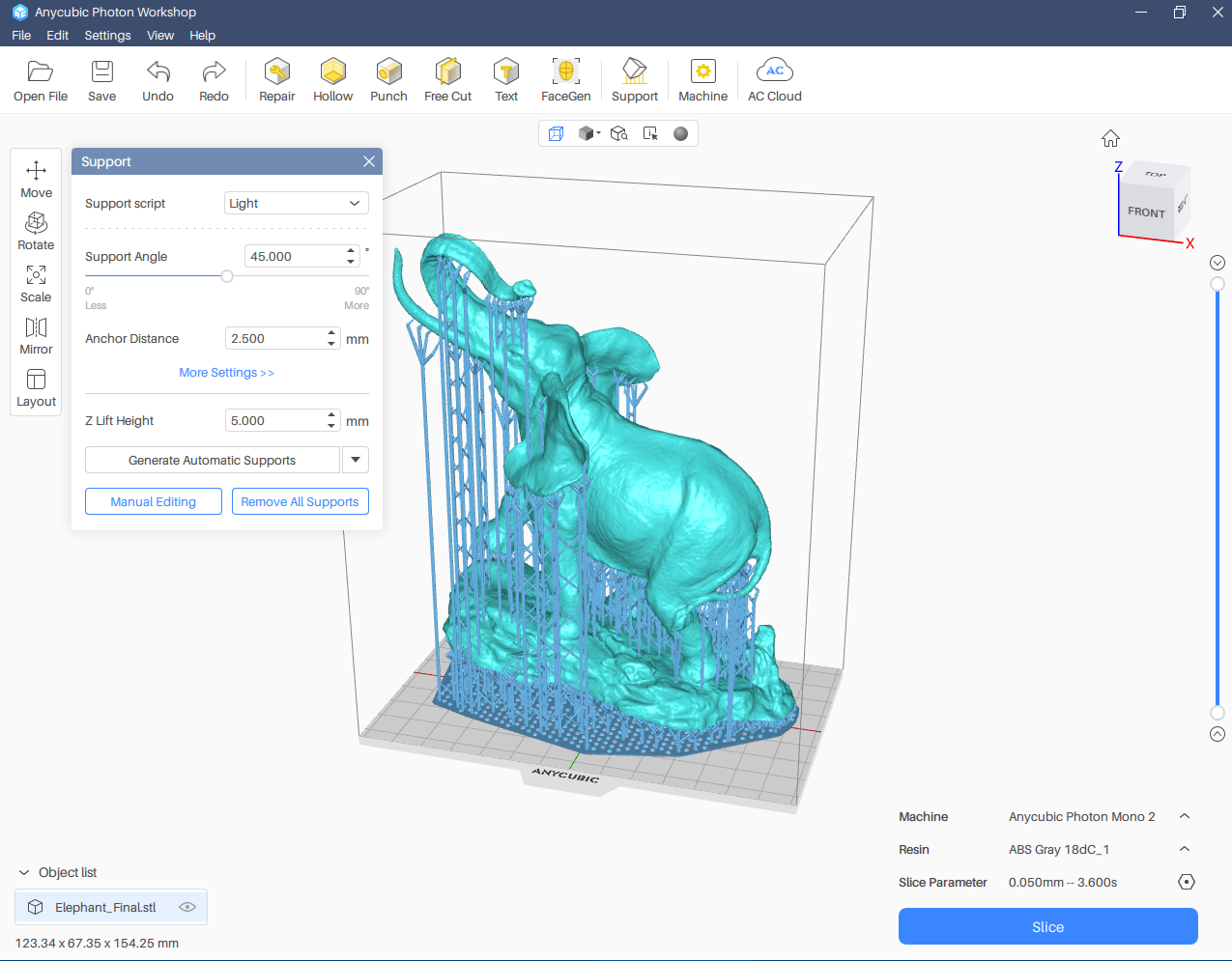
Task: Click the 0.050mm -- 3.600s slice parameter
Action: coord(1063,882)
